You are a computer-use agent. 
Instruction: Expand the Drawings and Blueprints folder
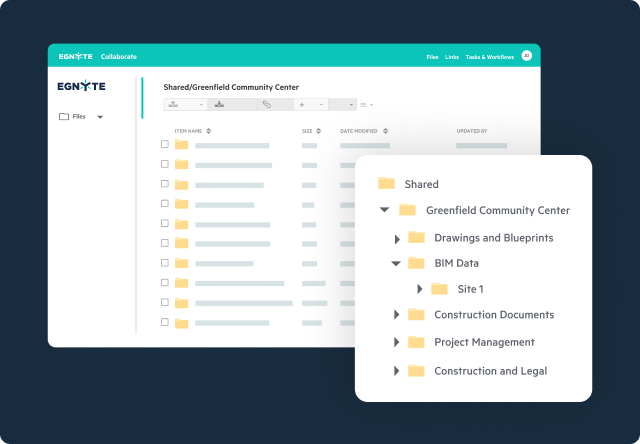(397, 238)
